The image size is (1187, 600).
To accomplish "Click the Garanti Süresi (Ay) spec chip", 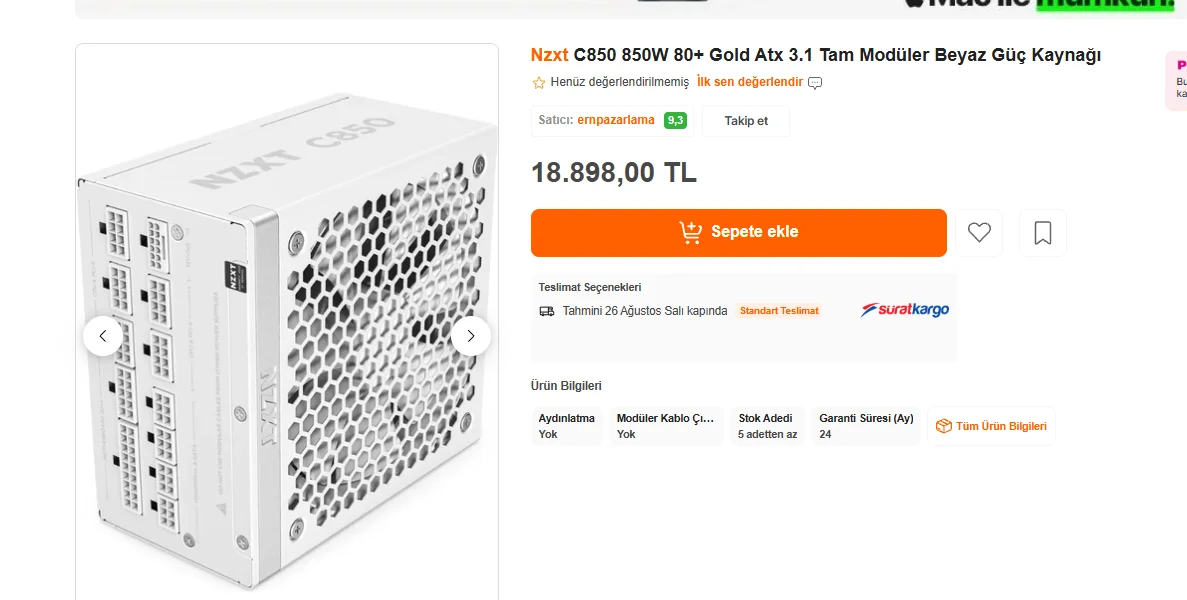I will coord(866,426).
